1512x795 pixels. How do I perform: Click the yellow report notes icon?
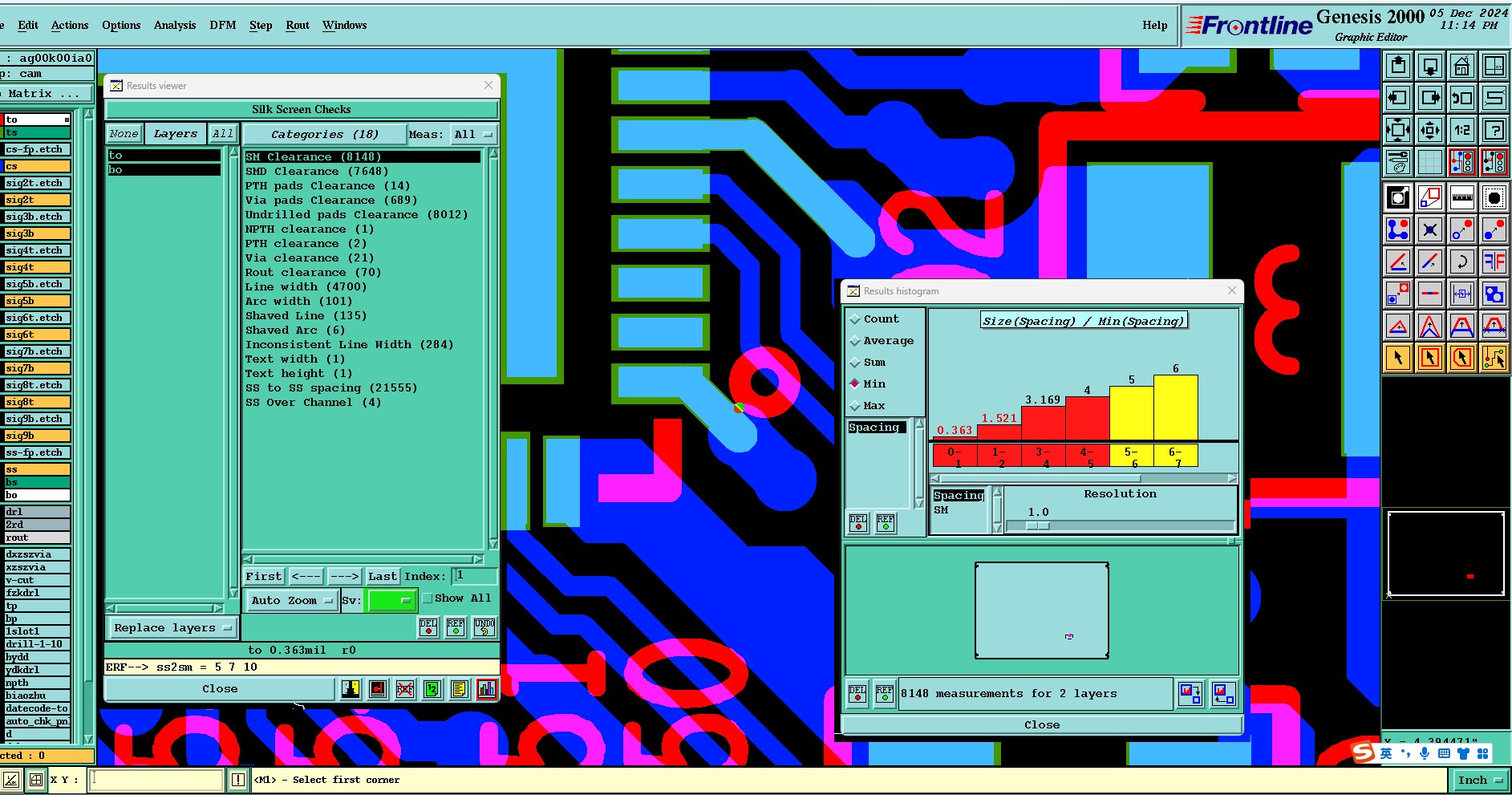(460, 689)
